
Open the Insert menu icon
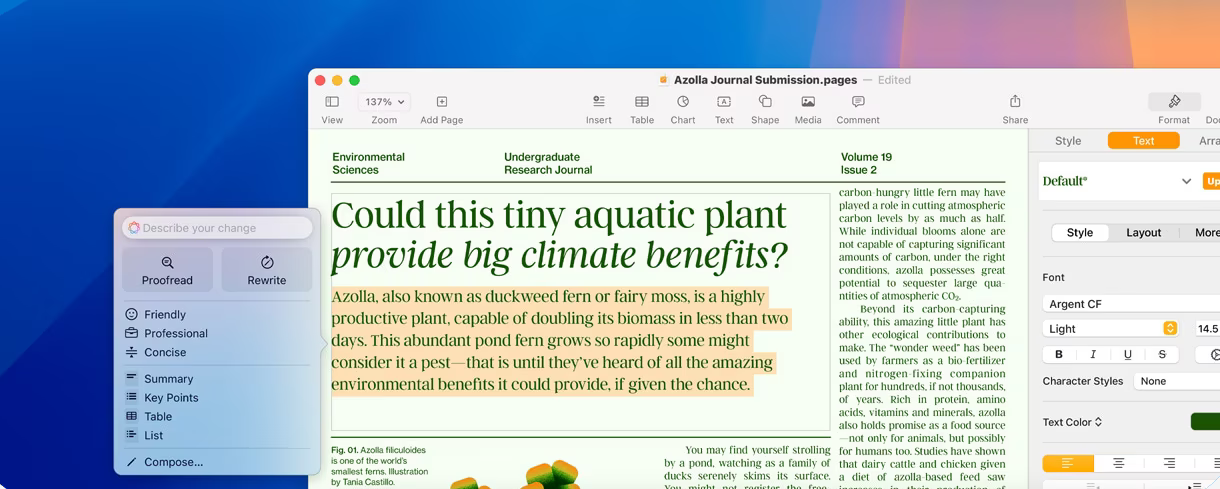click(599, 102)
